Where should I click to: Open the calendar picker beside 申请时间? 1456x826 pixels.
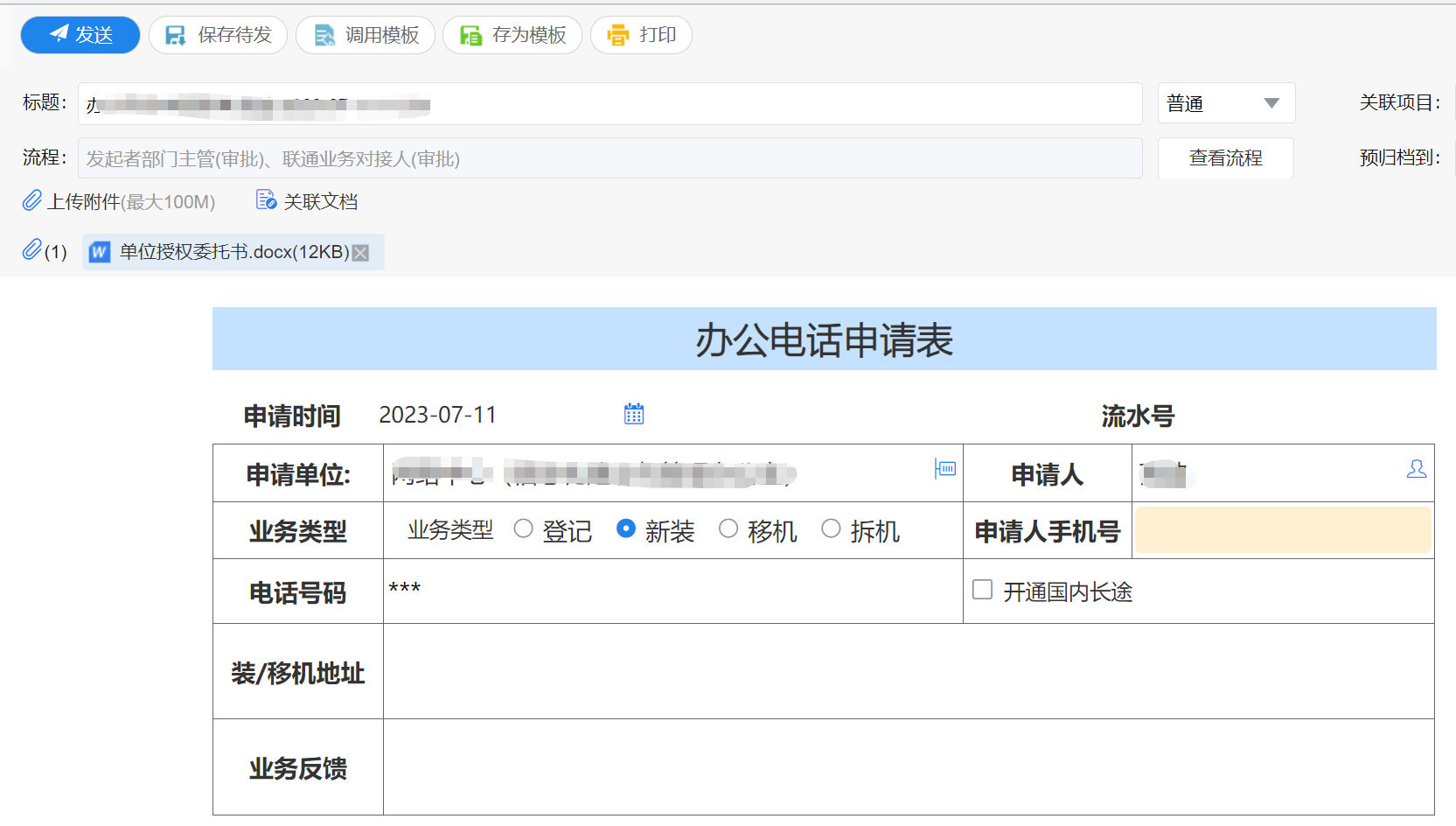(634, 412)
